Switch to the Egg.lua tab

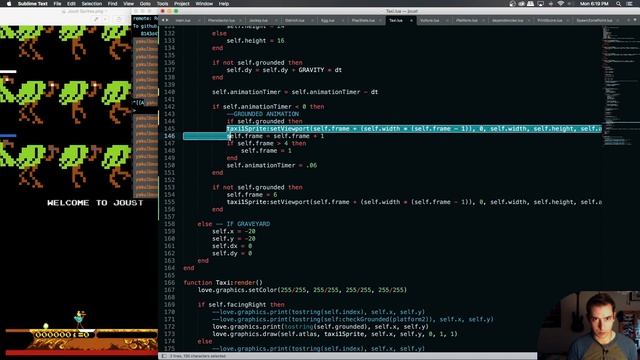pyautogui.click(x=327, y=20)
